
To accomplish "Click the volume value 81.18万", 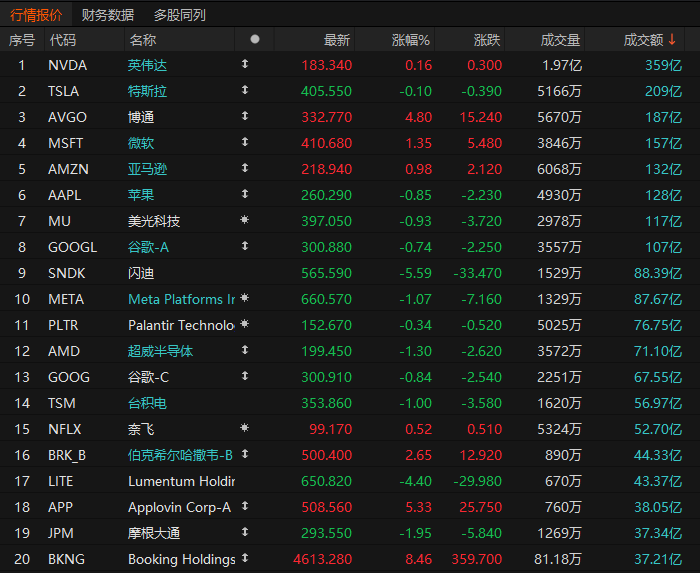I will coord(558,559).
